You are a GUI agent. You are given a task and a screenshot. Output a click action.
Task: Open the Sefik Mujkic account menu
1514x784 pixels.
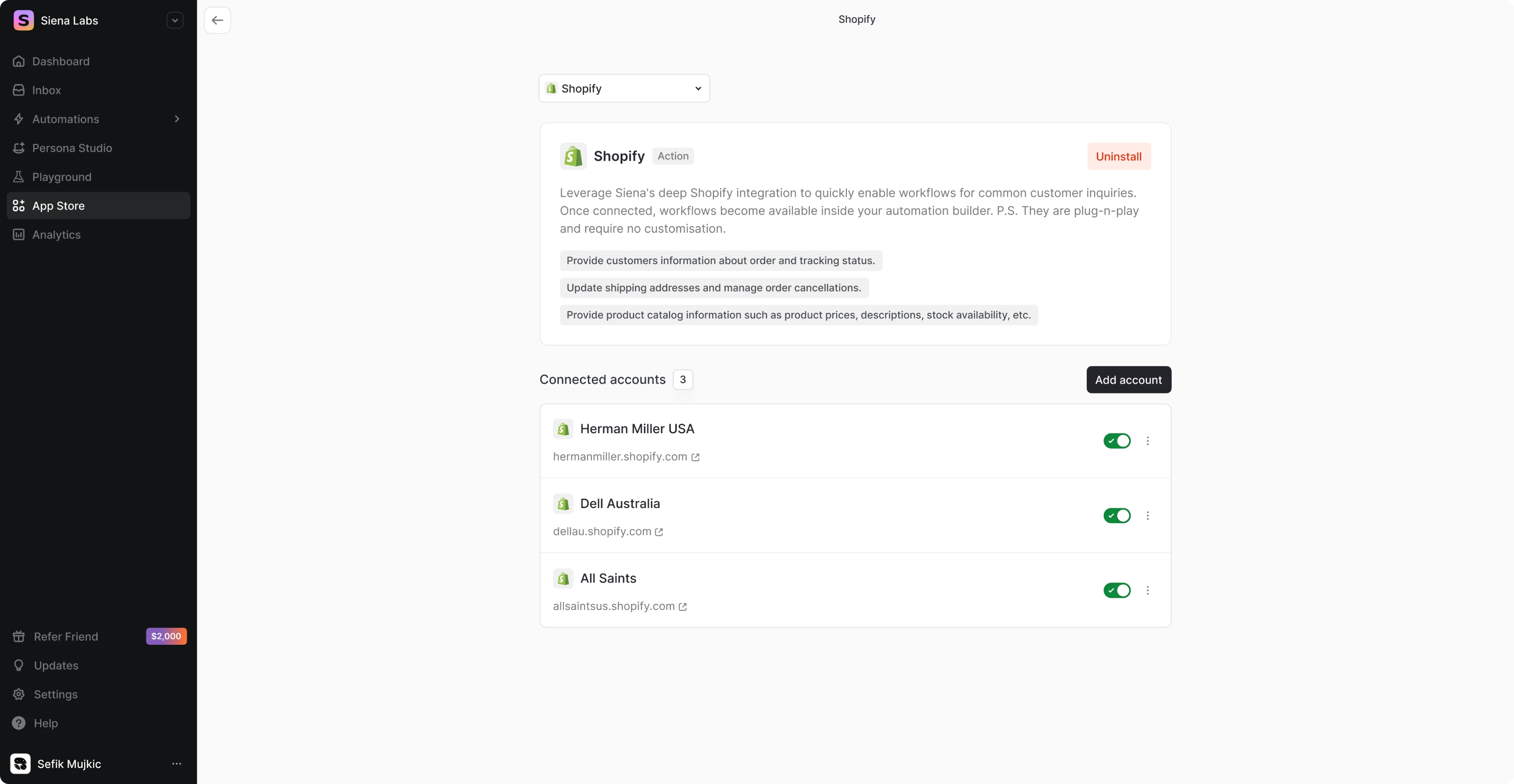(x=176, y=764)
